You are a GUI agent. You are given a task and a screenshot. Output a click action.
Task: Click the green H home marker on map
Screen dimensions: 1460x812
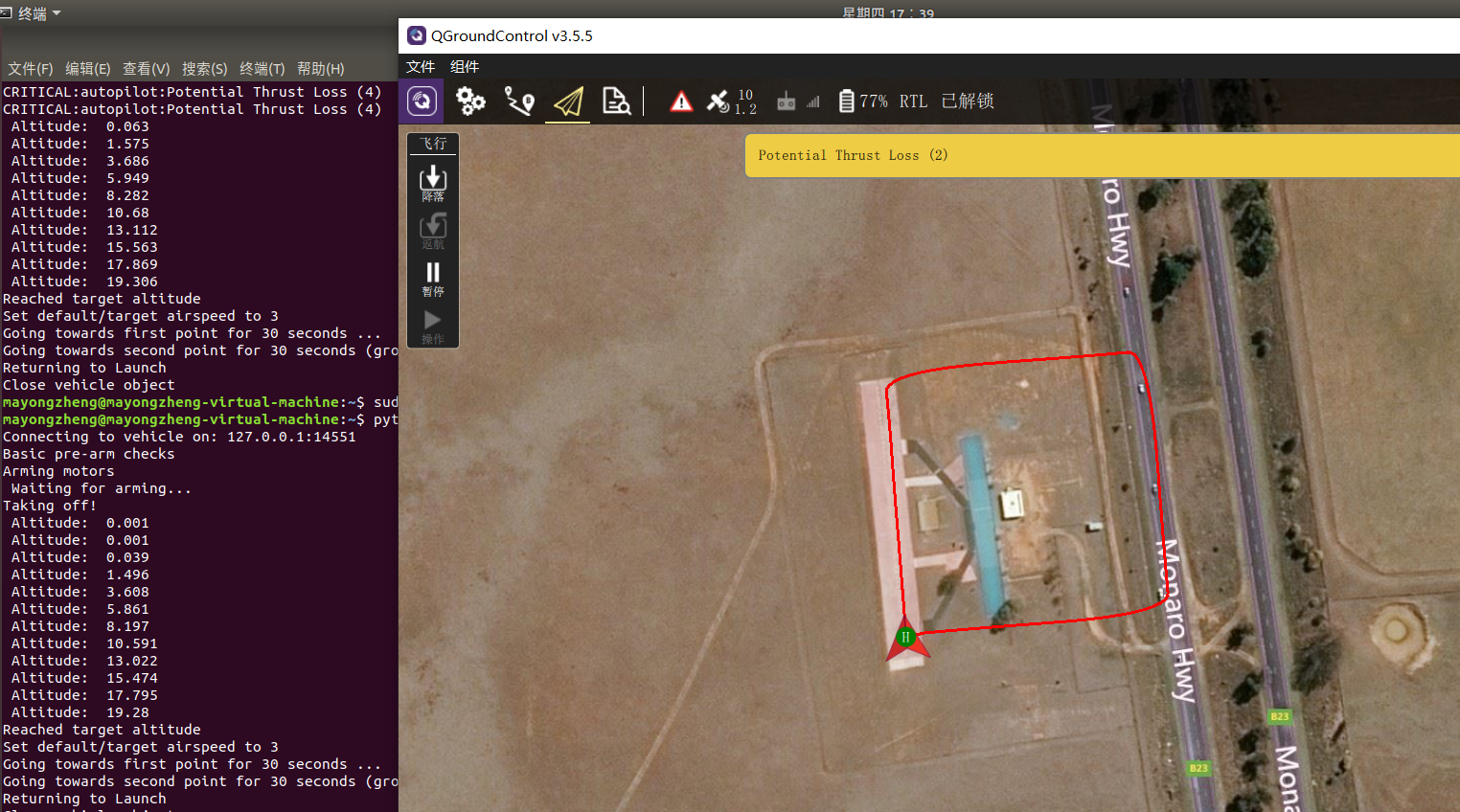[906, 636]
